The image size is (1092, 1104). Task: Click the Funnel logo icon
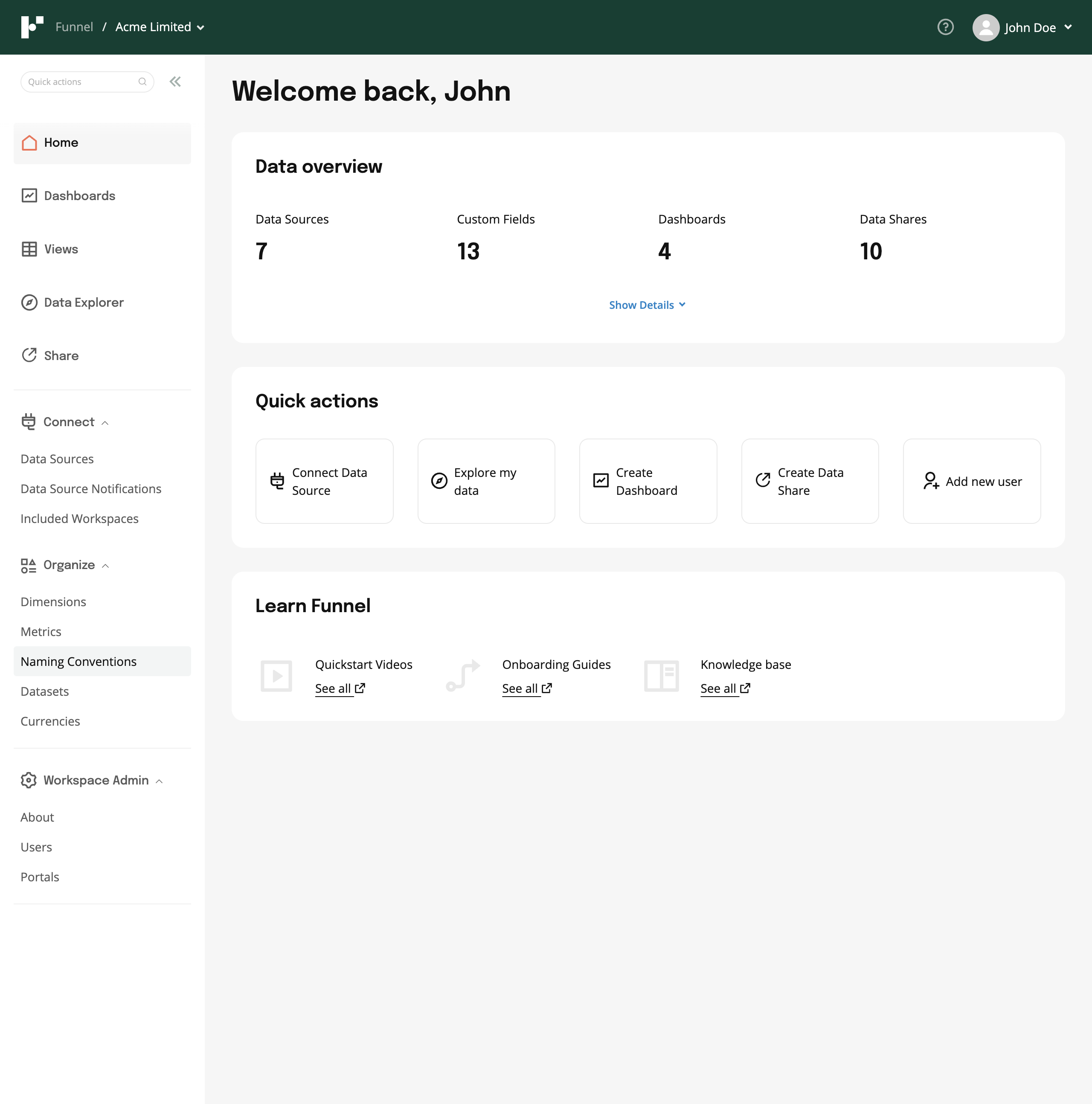(32, 27)
